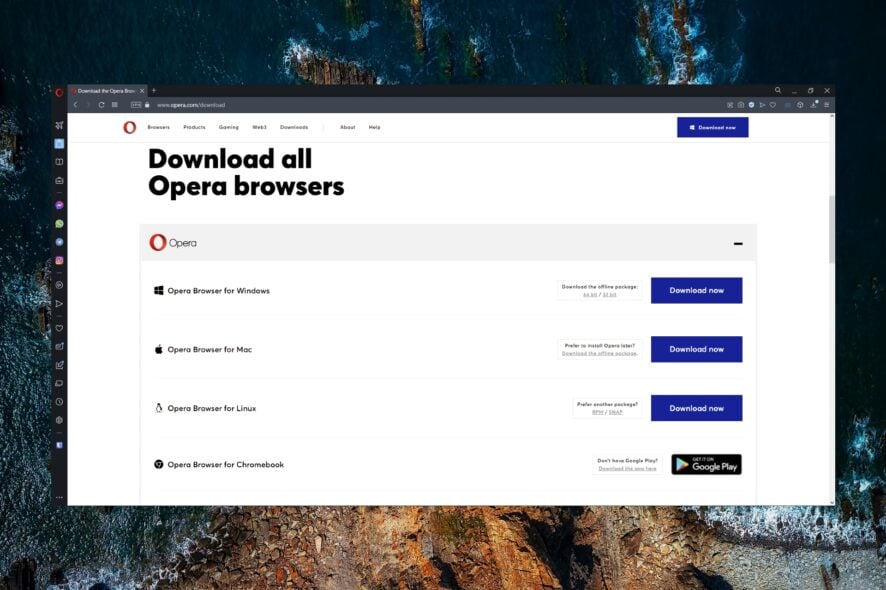Screen dimensions: 886x590
Task: Open tab search magnifier in title bar
Action: pos(778,90)
